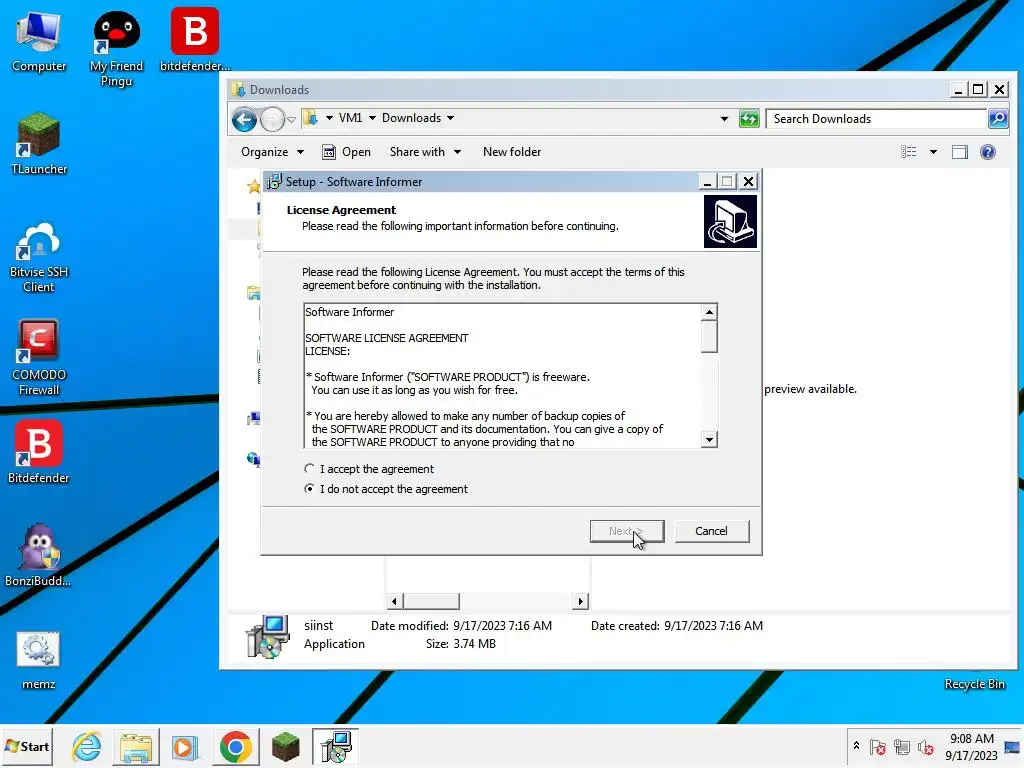The width and height of the screenshot is (1024, 768).
Task: Open the media player taskbar icon
Action: (185, 746)
